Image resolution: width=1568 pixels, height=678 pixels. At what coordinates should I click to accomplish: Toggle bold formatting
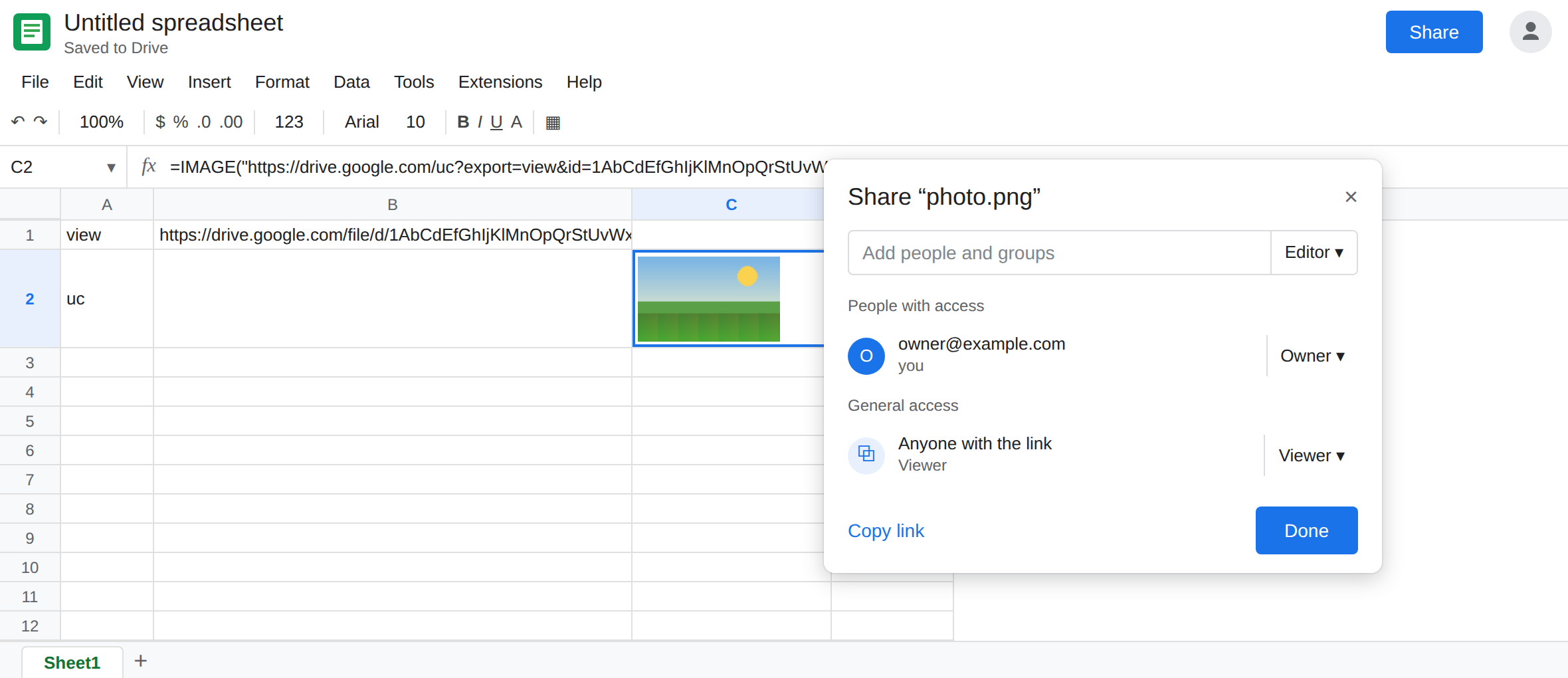[463, 122]
